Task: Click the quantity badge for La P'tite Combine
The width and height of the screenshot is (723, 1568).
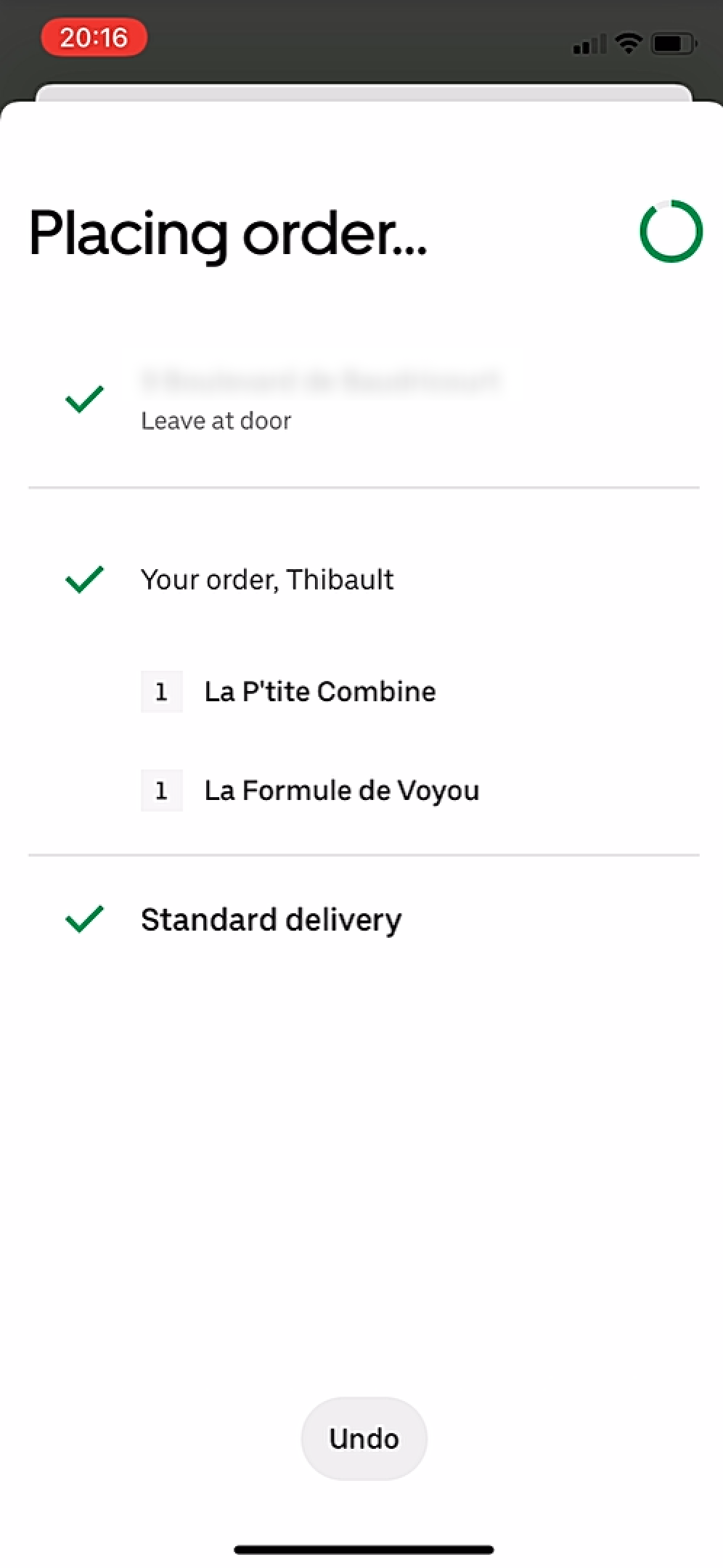Action: 161,692
